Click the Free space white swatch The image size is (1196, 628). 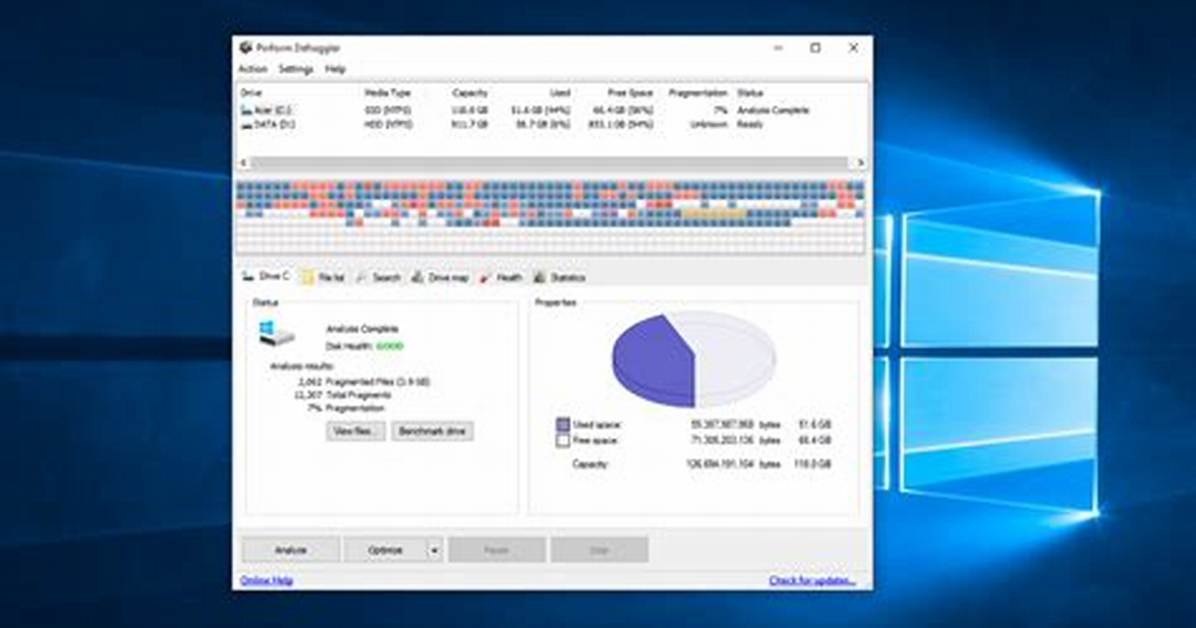pos(563,440)
